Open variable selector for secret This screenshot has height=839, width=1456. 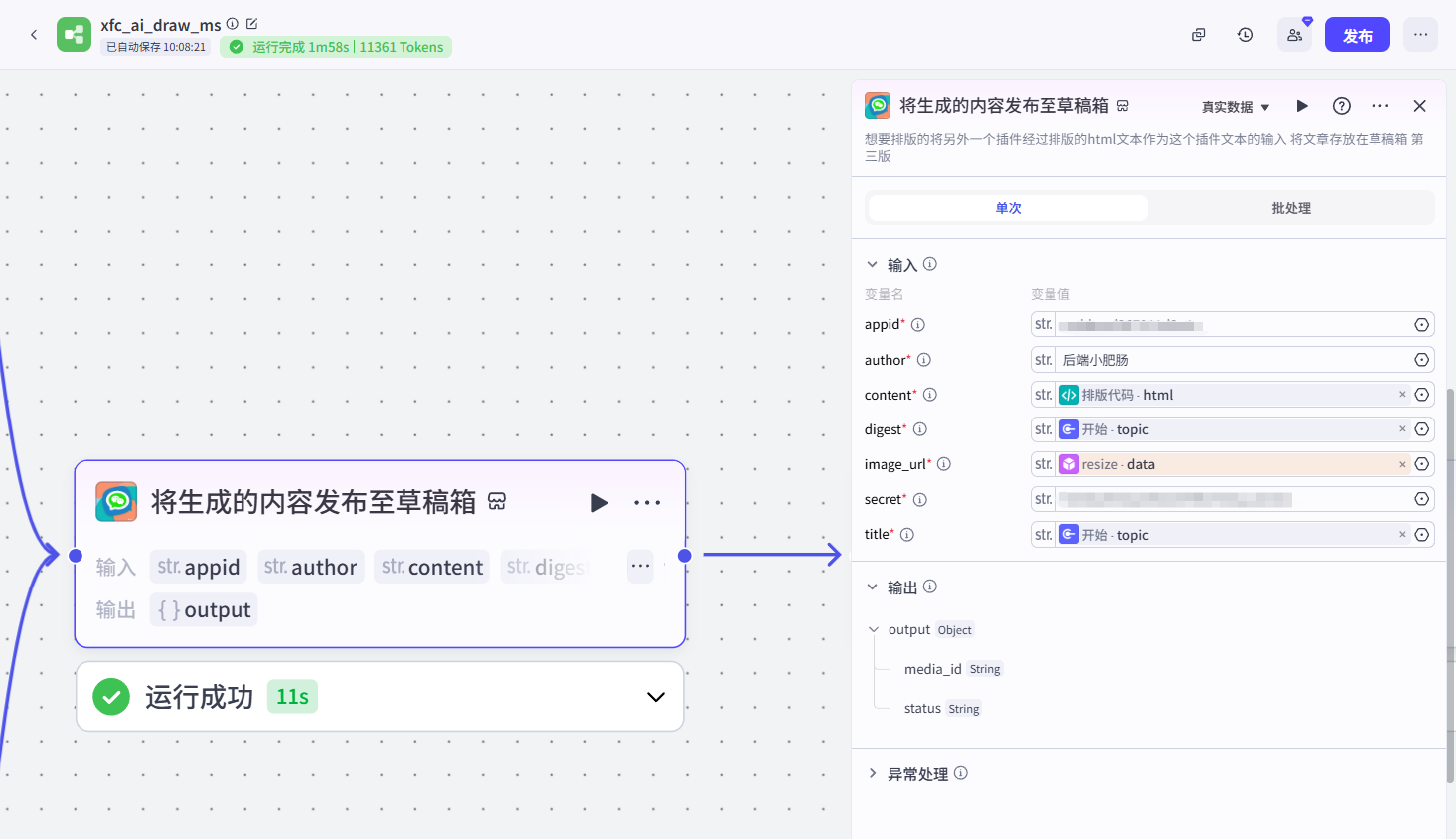point(1422,499)
